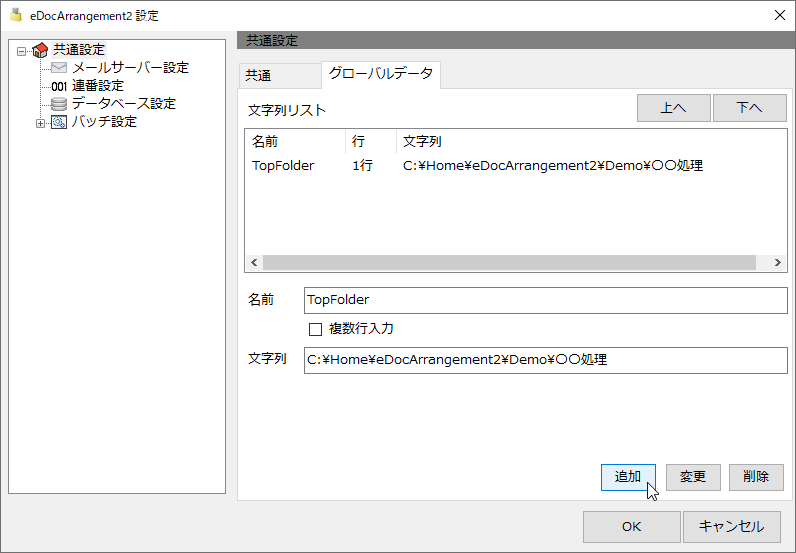Switch to the 共通 tab

coord(279,76)
